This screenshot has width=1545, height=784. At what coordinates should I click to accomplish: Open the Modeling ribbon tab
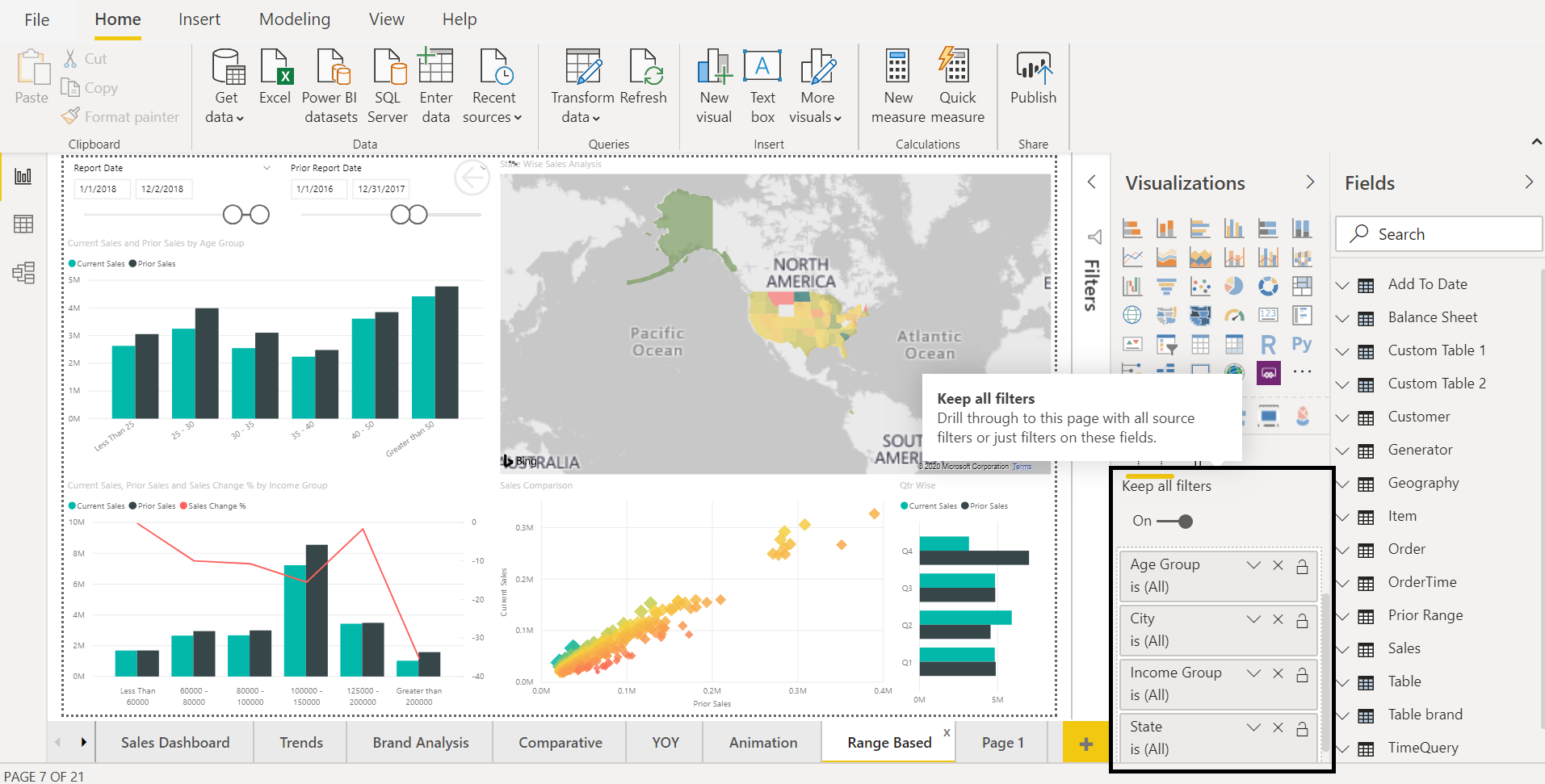(x=295, y=19)
